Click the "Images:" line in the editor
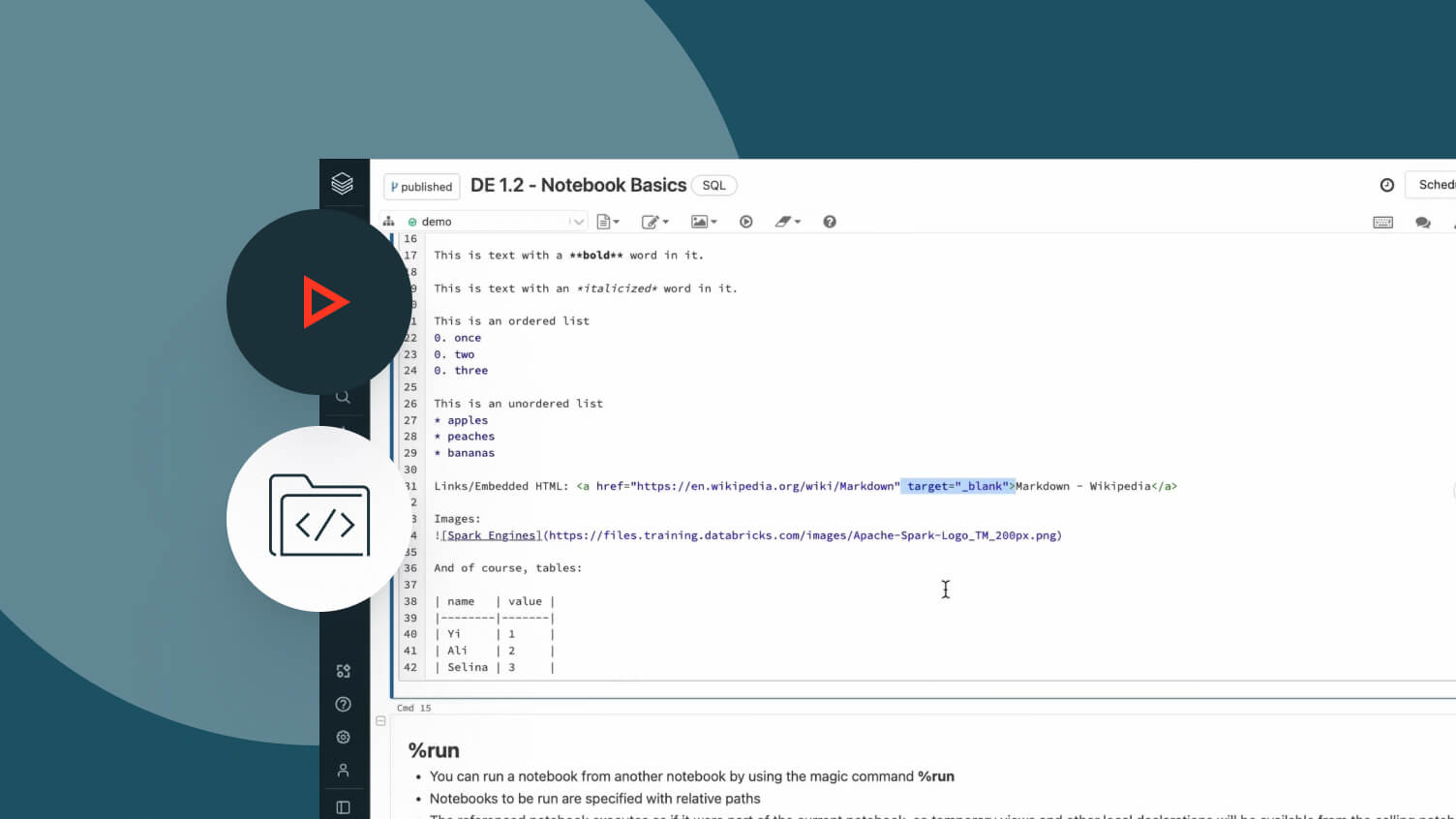Screen dimensions: 1456x819 pos(457,519)
